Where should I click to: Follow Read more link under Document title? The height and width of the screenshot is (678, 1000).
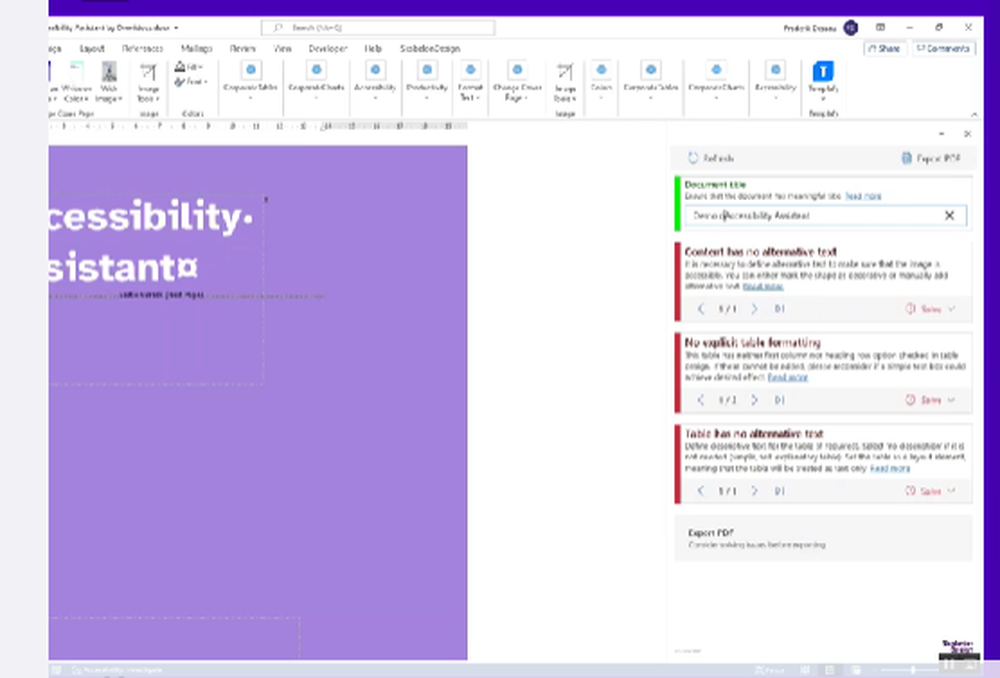863,196
